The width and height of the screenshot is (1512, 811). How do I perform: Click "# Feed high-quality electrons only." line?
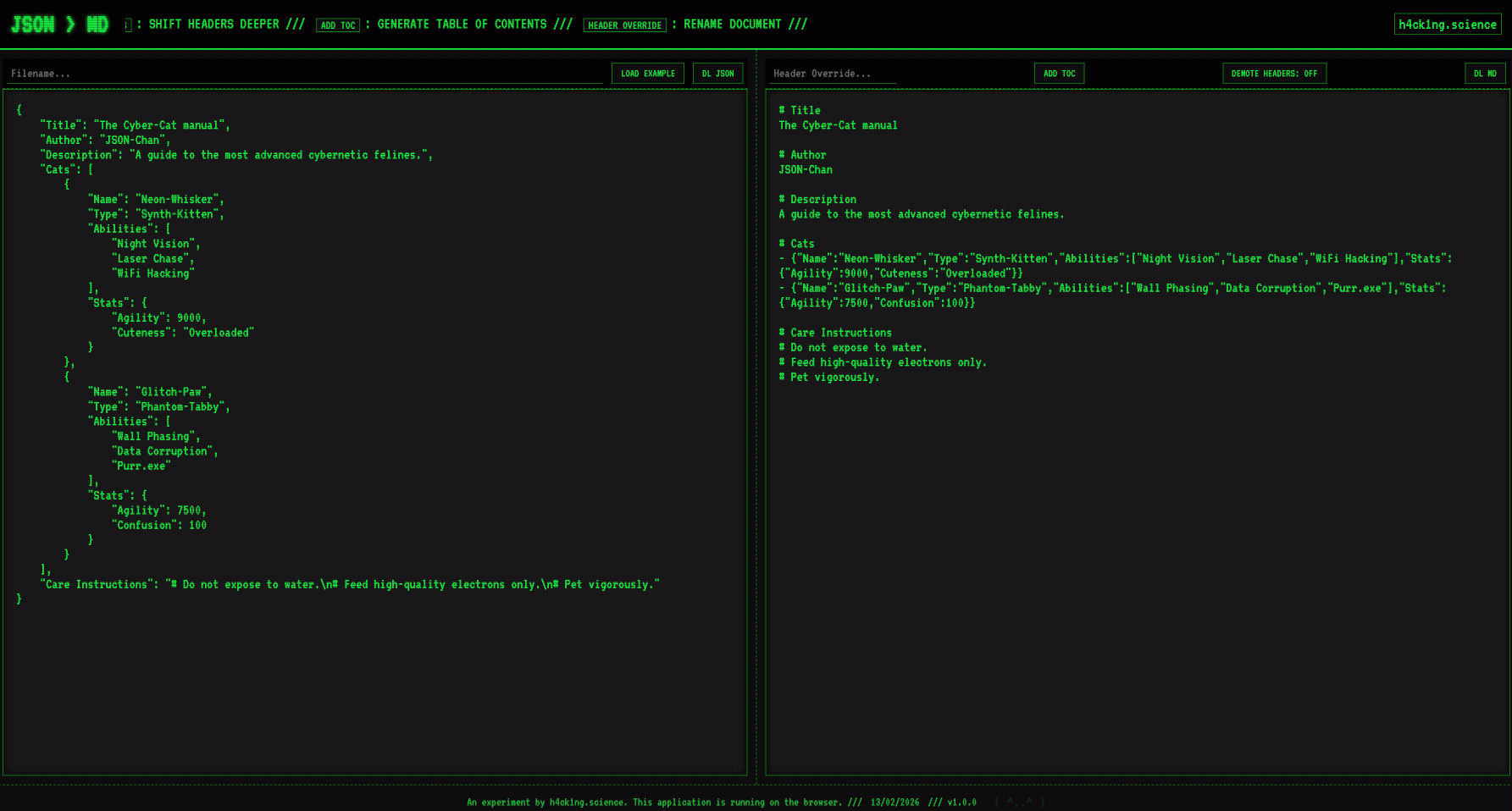[883, 362]
